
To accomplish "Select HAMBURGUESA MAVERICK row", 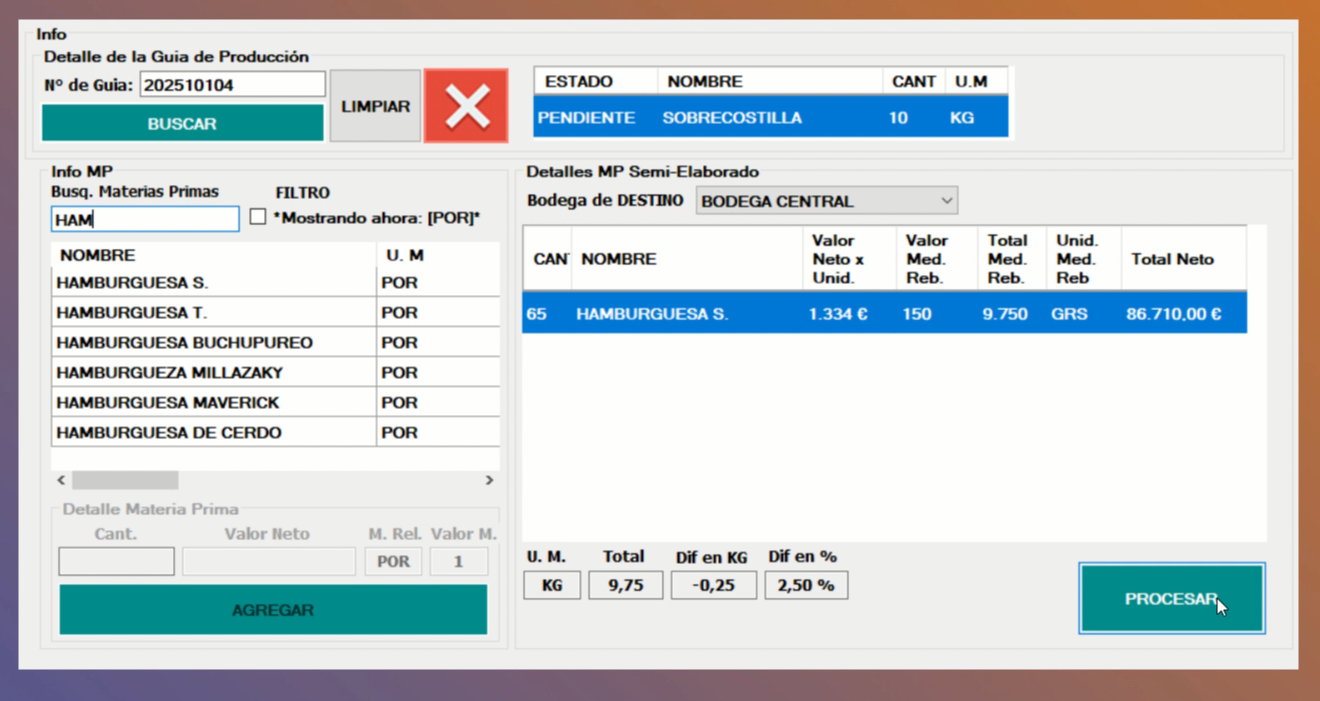I will pyautogui.click(x=213, y=403).
